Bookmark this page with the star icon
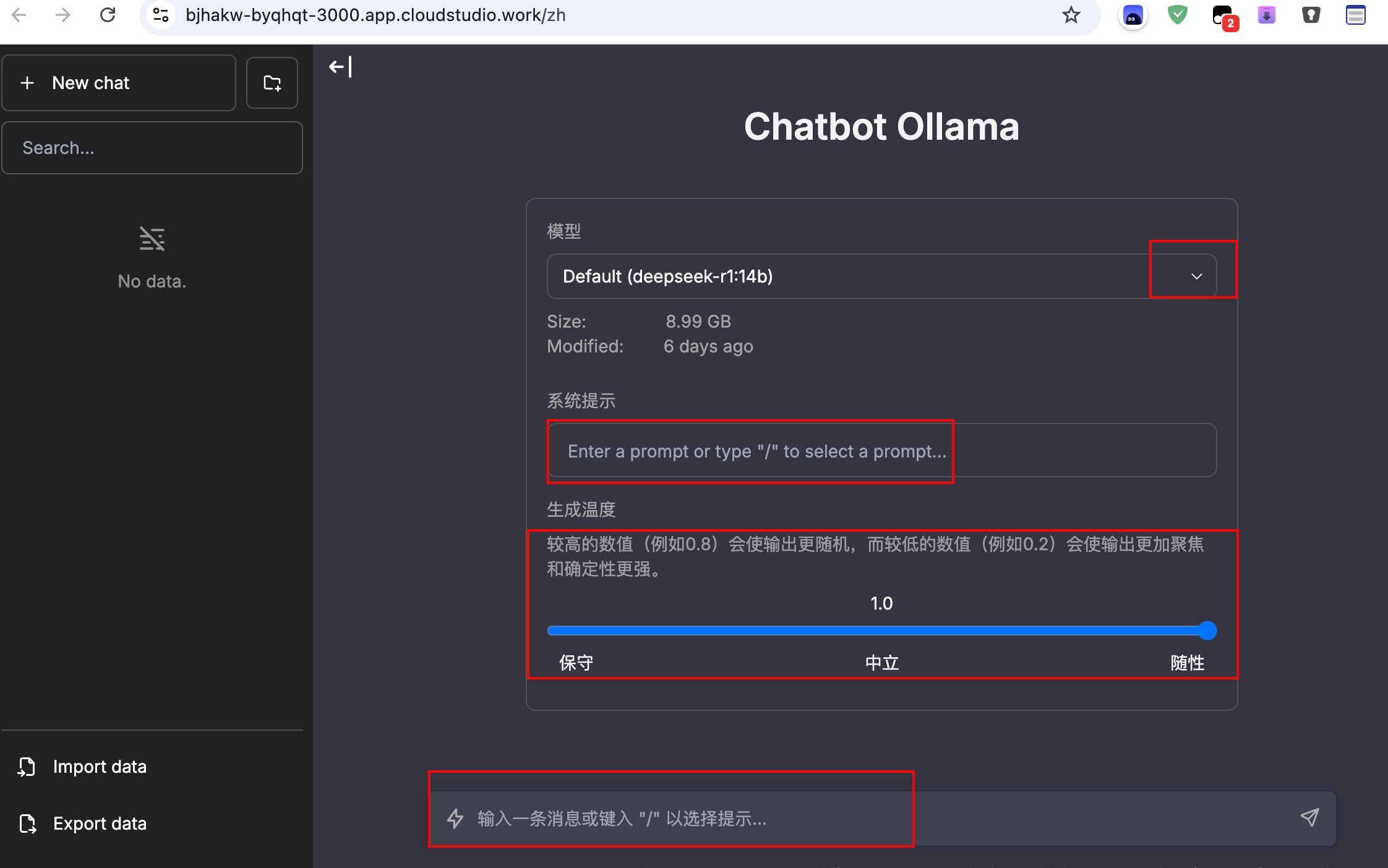The image size is (1388, 868). tap(1071, 15)
